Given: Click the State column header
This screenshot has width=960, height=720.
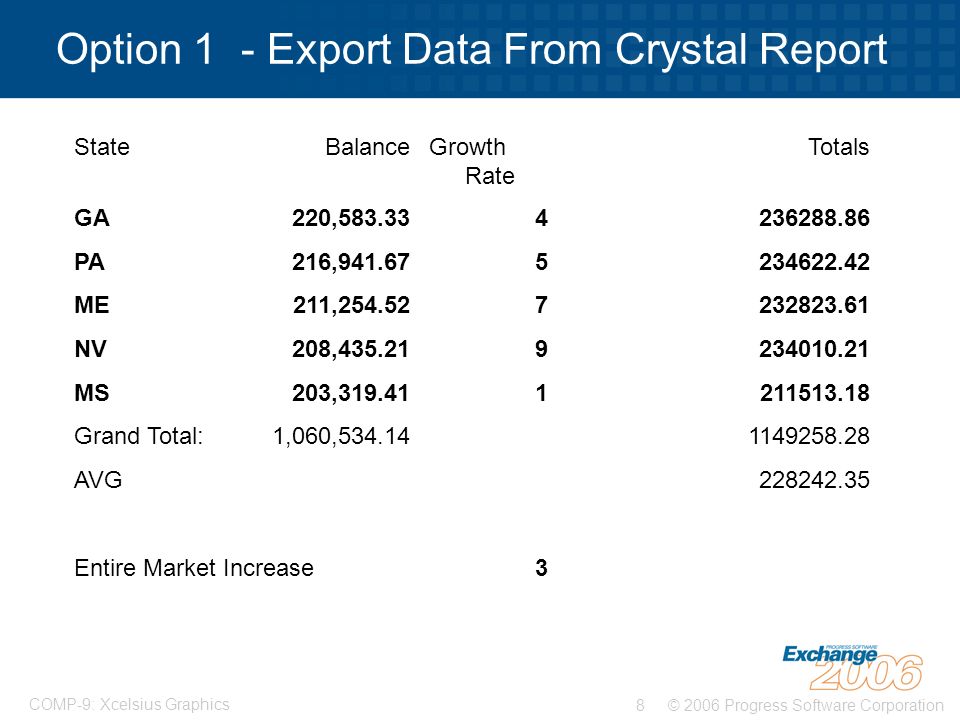Looking at the screenshot, I should 102,147.
